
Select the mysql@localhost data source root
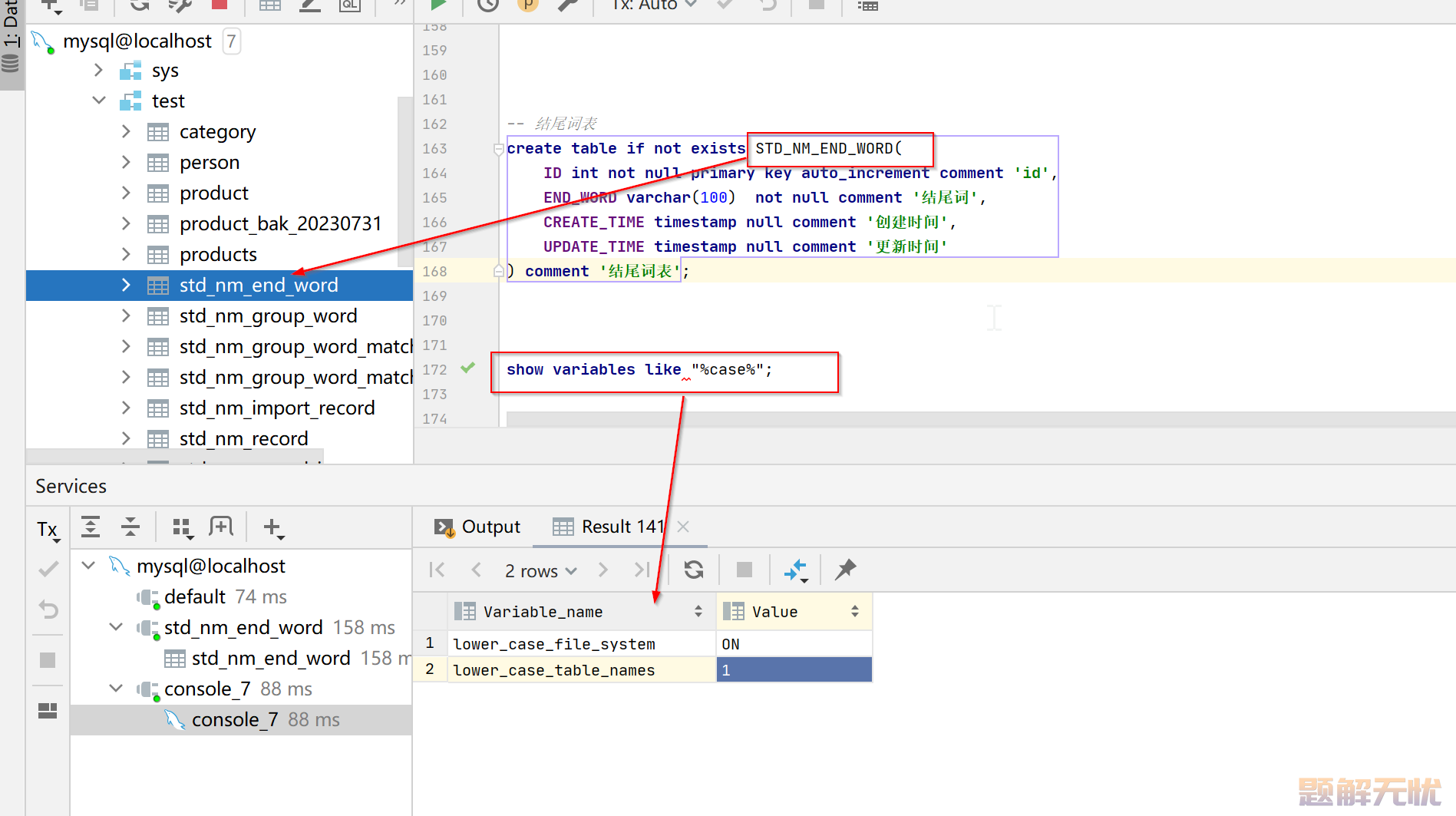[137, 41]
